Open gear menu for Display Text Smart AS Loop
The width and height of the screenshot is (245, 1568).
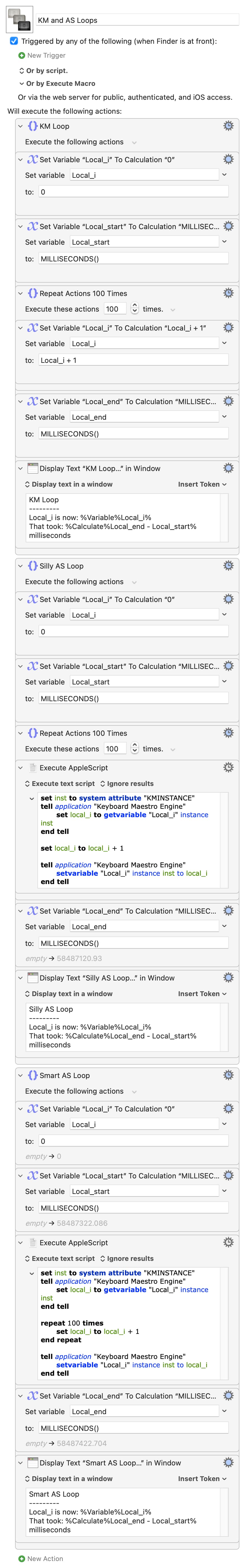[228, 1463]
